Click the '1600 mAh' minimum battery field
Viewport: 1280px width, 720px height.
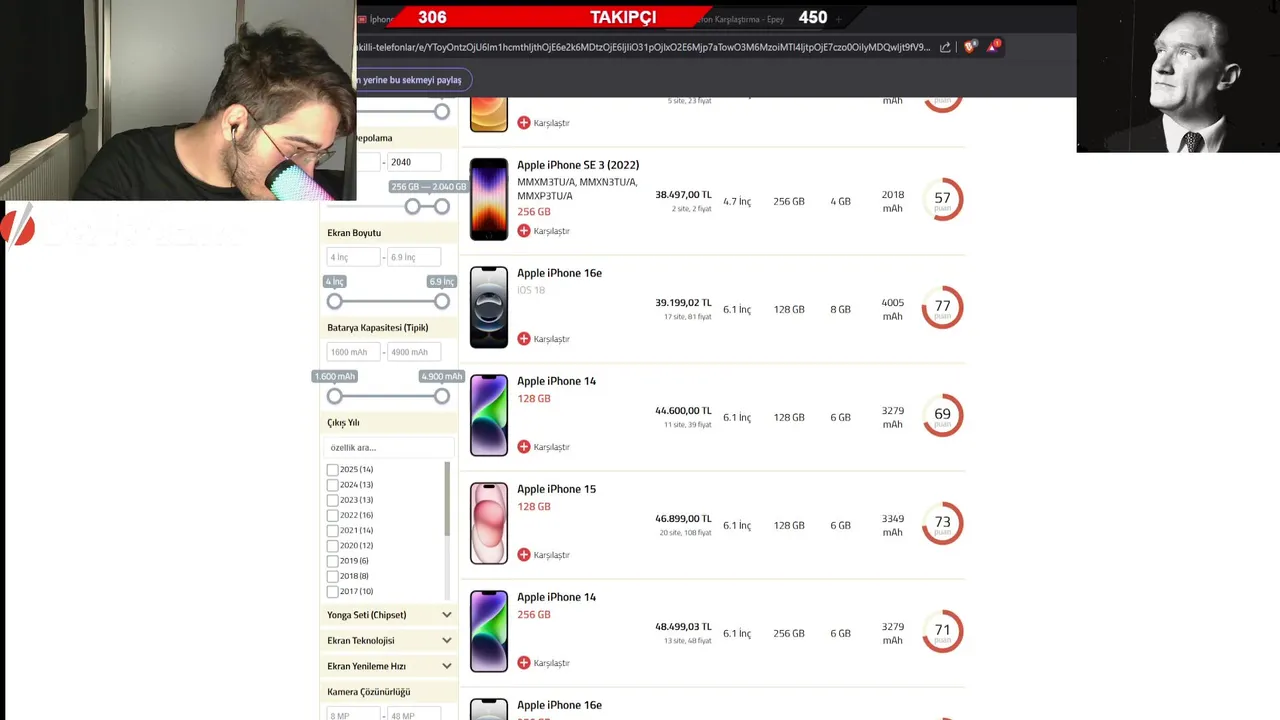(x=353, y=352)
